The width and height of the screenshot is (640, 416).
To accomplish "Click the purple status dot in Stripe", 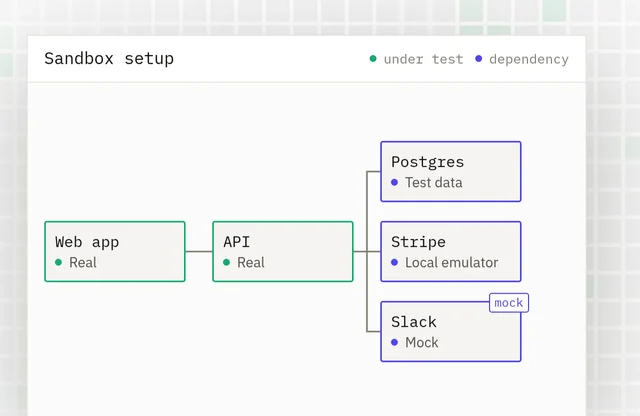I will [x=394, y=262].
